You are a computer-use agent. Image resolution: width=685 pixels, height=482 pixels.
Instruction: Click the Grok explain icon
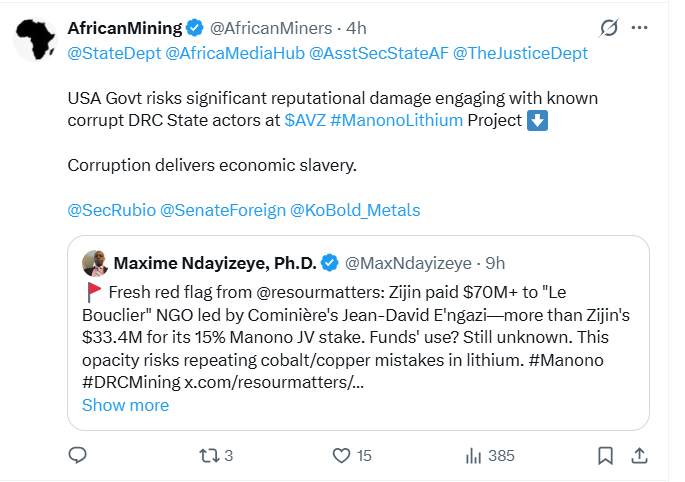606,28
